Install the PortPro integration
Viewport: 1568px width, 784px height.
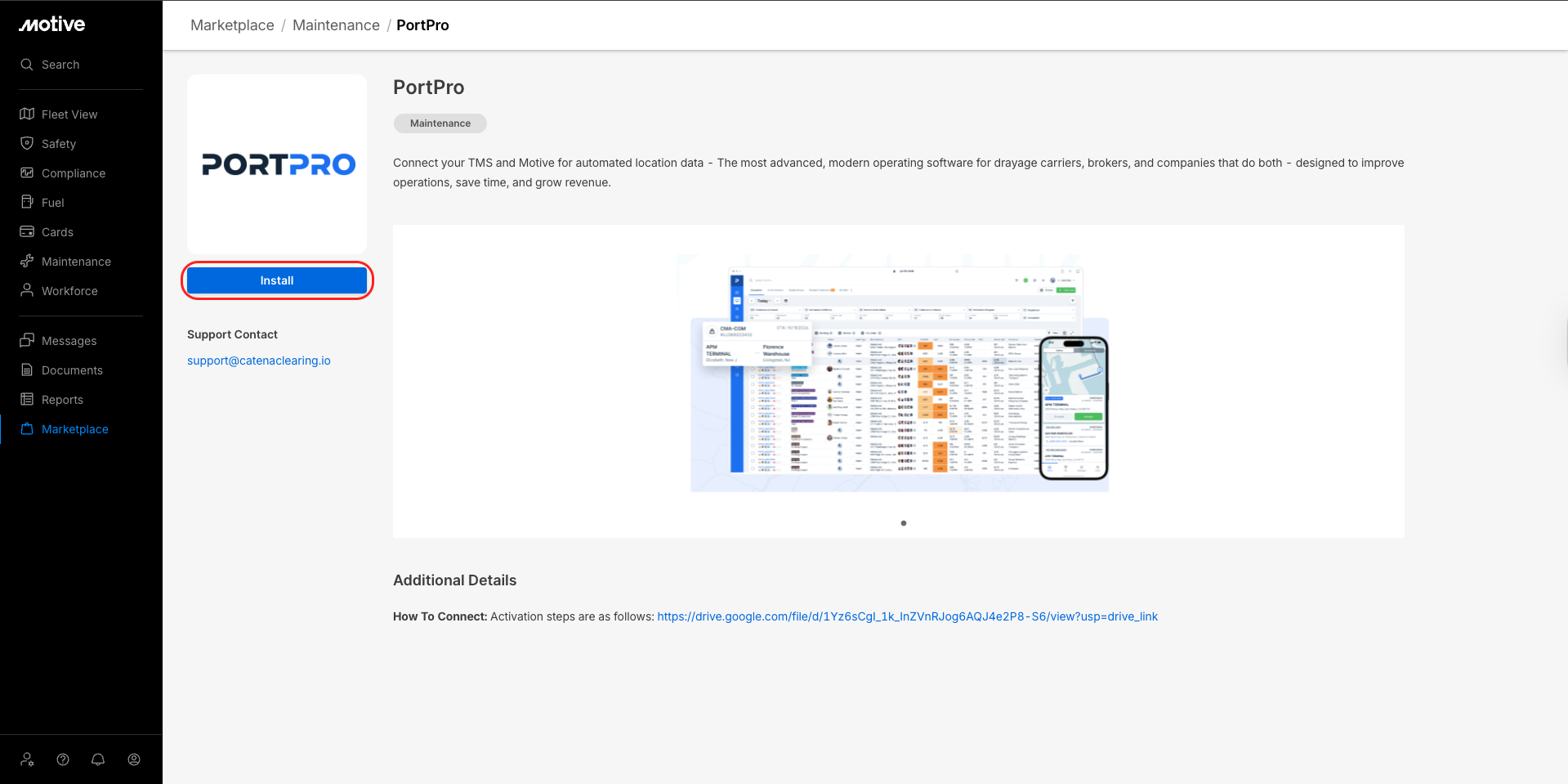point(277,280)
